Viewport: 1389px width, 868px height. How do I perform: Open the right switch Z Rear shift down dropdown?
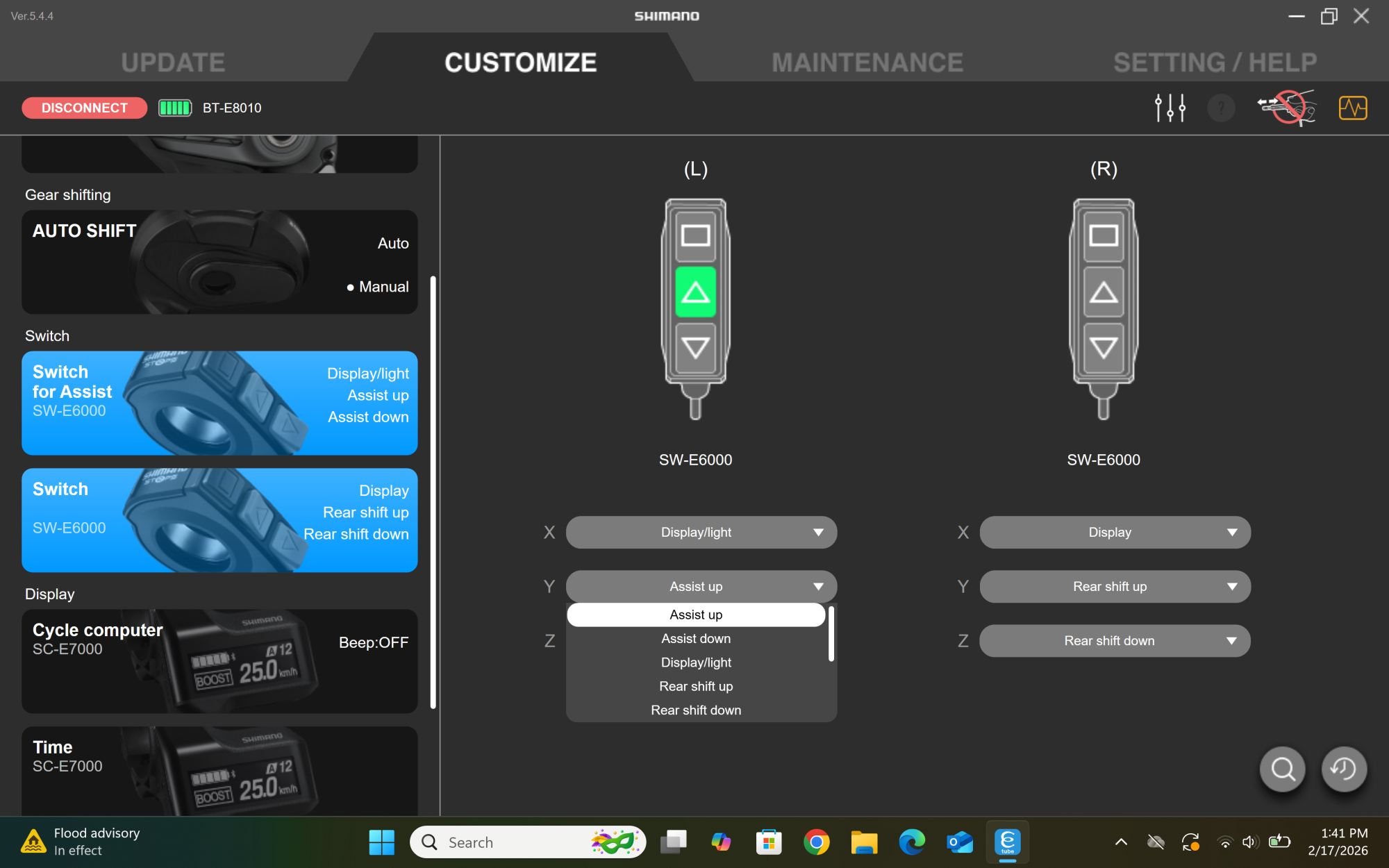click(1114, 640)
